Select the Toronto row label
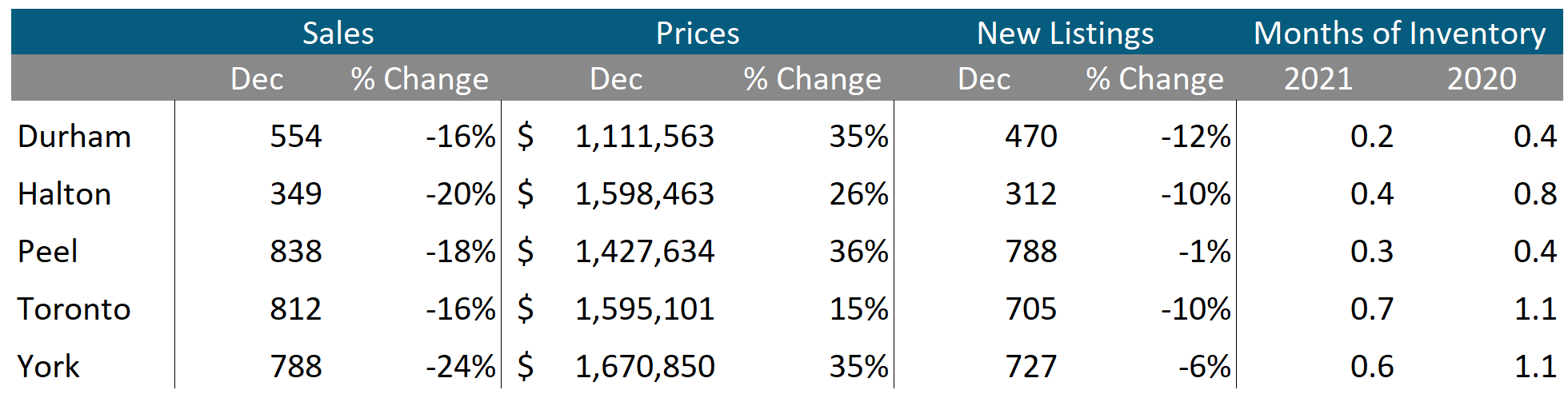The width and height of the screenshot is (1568, 394). [x=74, y=309]
